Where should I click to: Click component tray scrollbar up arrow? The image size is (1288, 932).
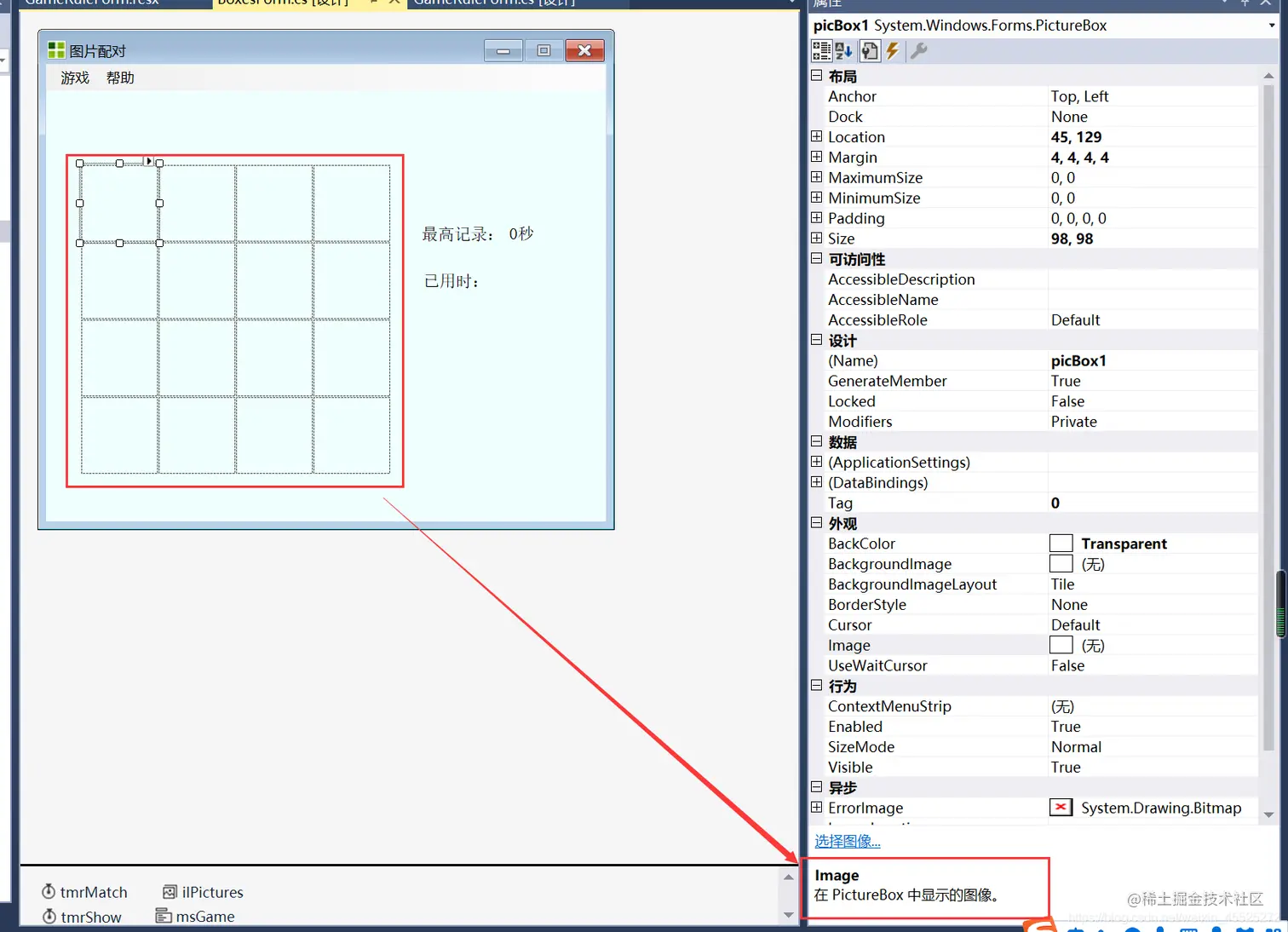pyautogui.click(x=788, y=877)
